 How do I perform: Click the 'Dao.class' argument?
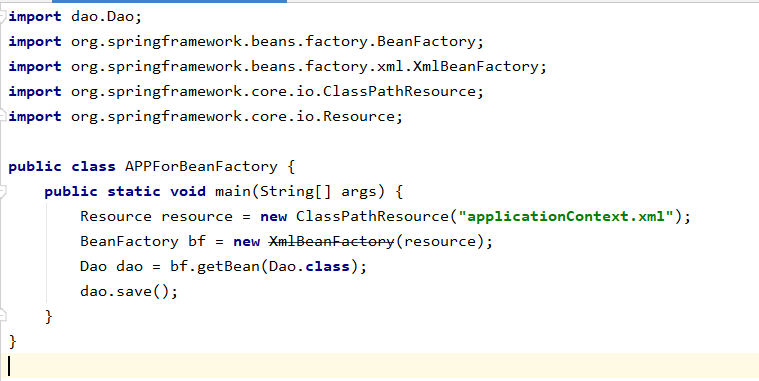[309, 266]
